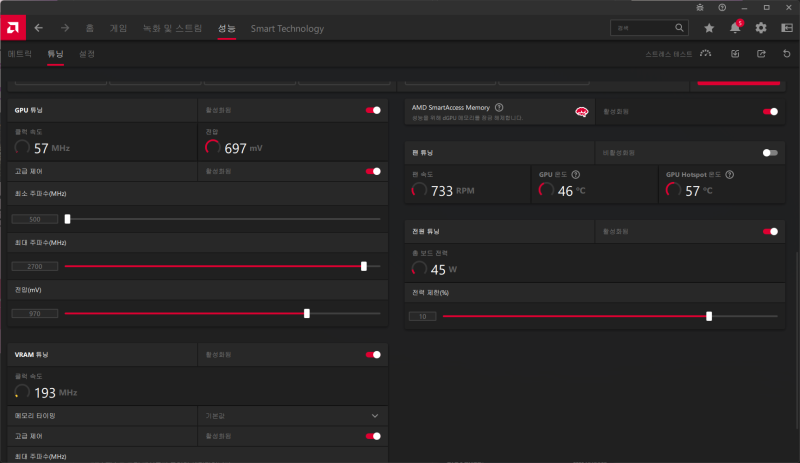800x463 pixels.
Task: Switch to 메트릭 sub-tab
Action: 20,54
